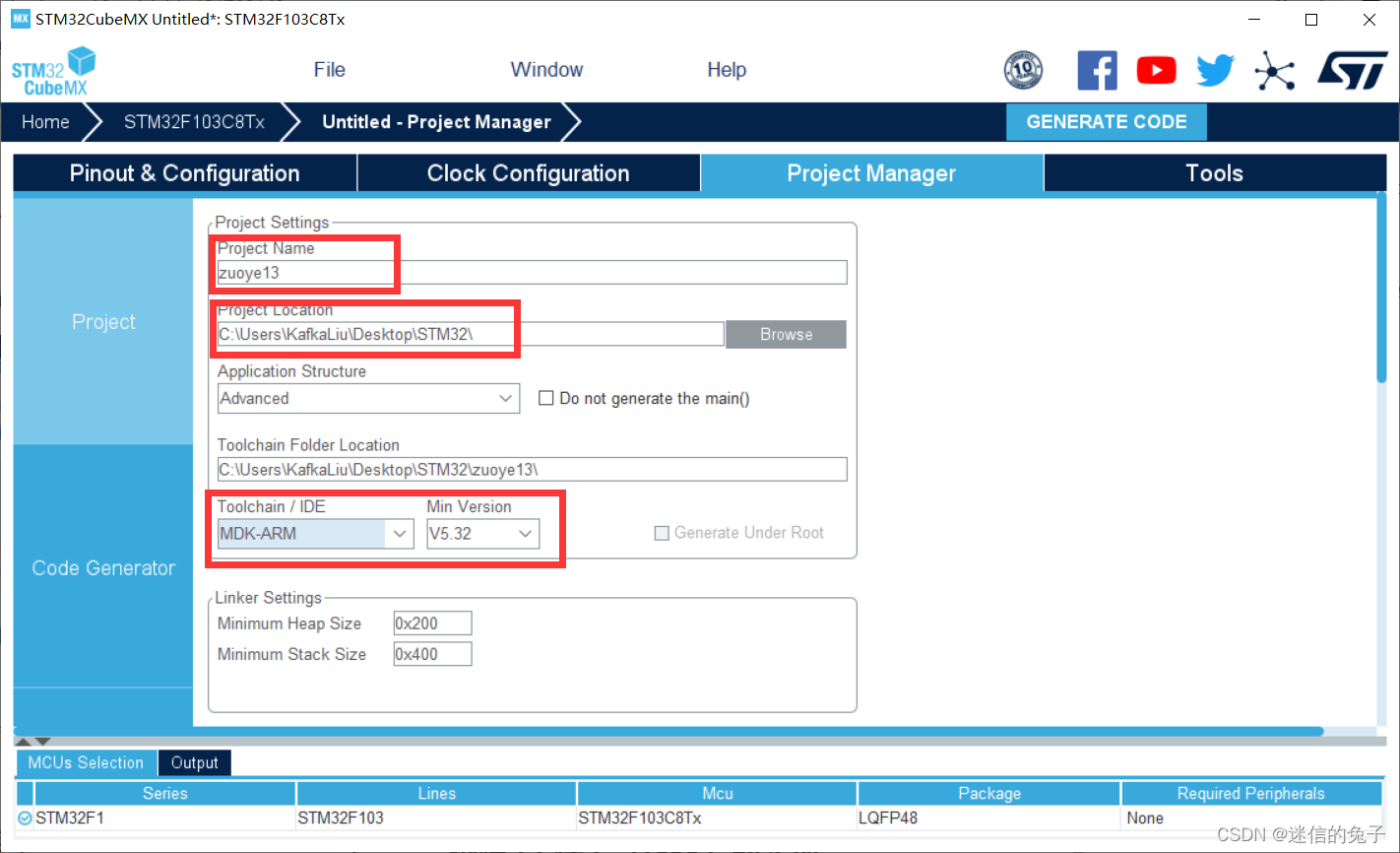Click Project Name input field
The width and height of the screenshot is (1400, 853).
pos(532,273)
